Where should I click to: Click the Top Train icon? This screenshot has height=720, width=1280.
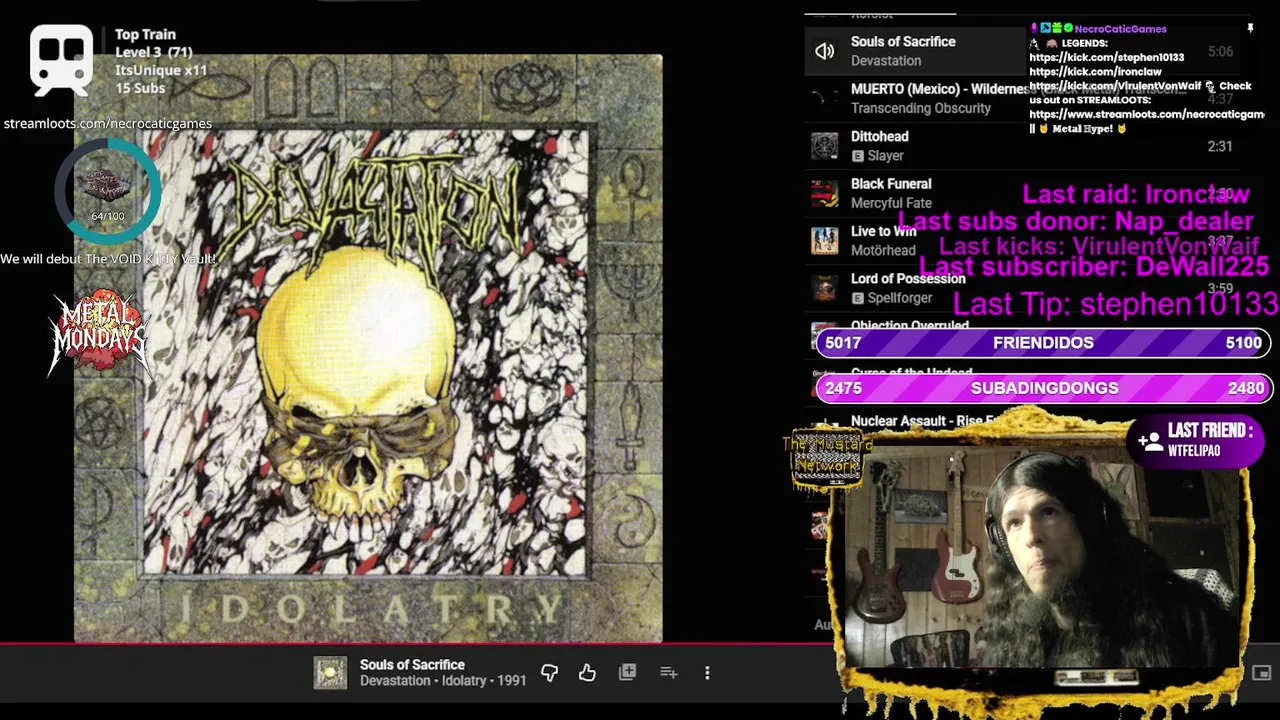pyautogui.click(x=62, y=62)
